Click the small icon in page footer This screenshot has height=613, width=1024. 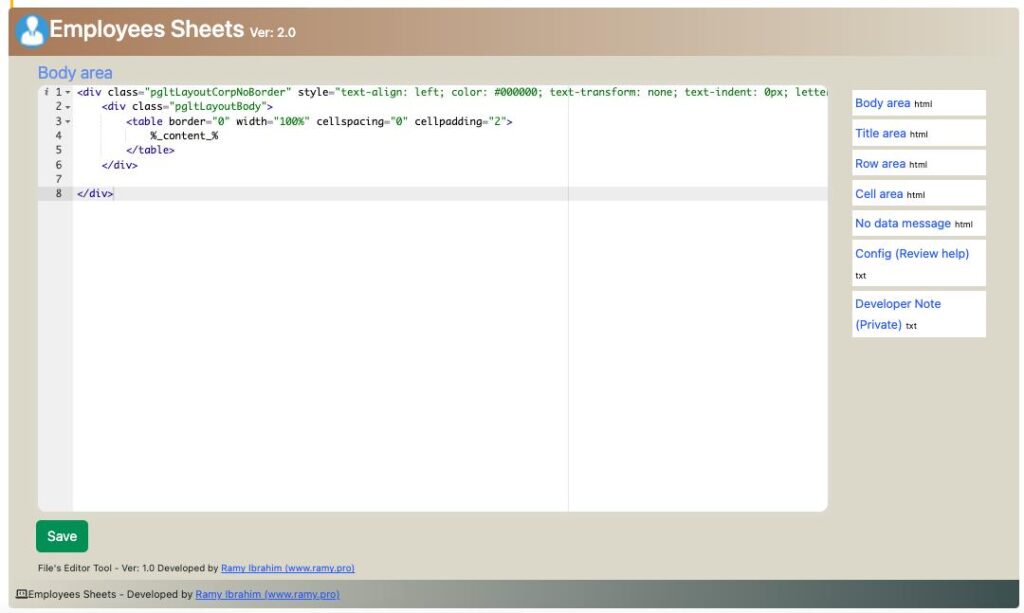pos(21,594)
